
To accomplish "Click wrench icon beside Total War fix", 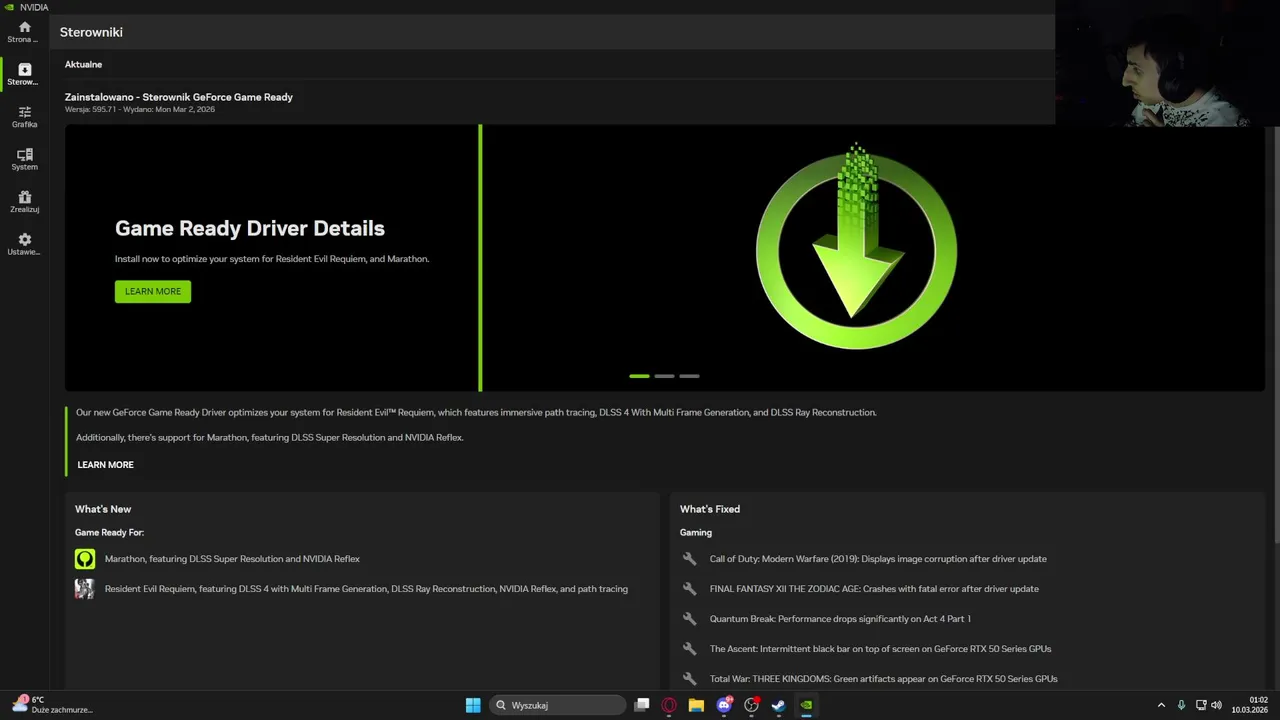I will (x=689, y=679).
